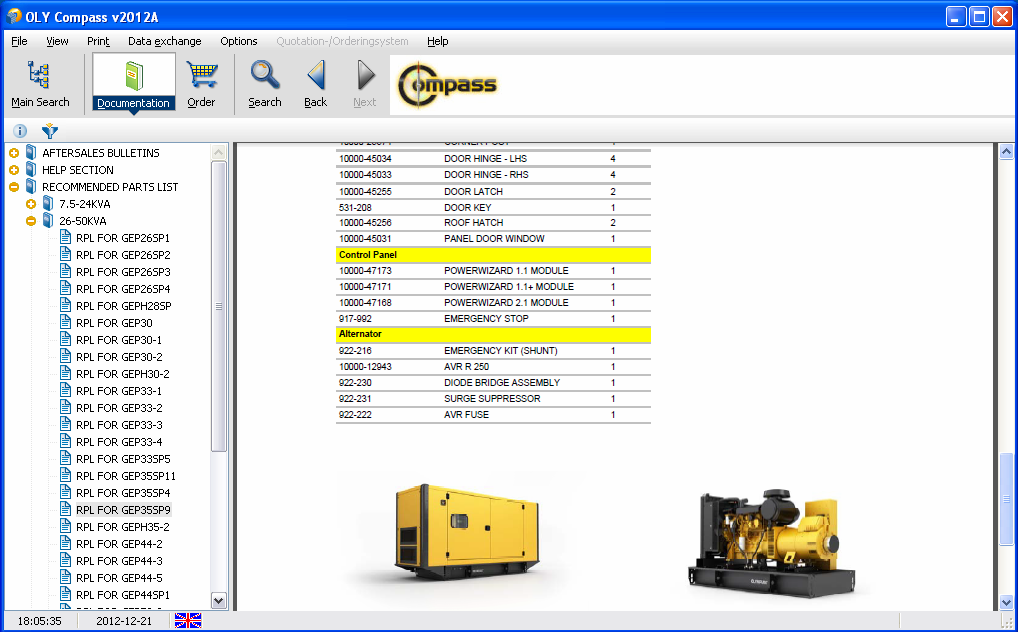Click the document pane scrollbar thumb
Screen dimensions: 1018x632
tap(1006, 499)
